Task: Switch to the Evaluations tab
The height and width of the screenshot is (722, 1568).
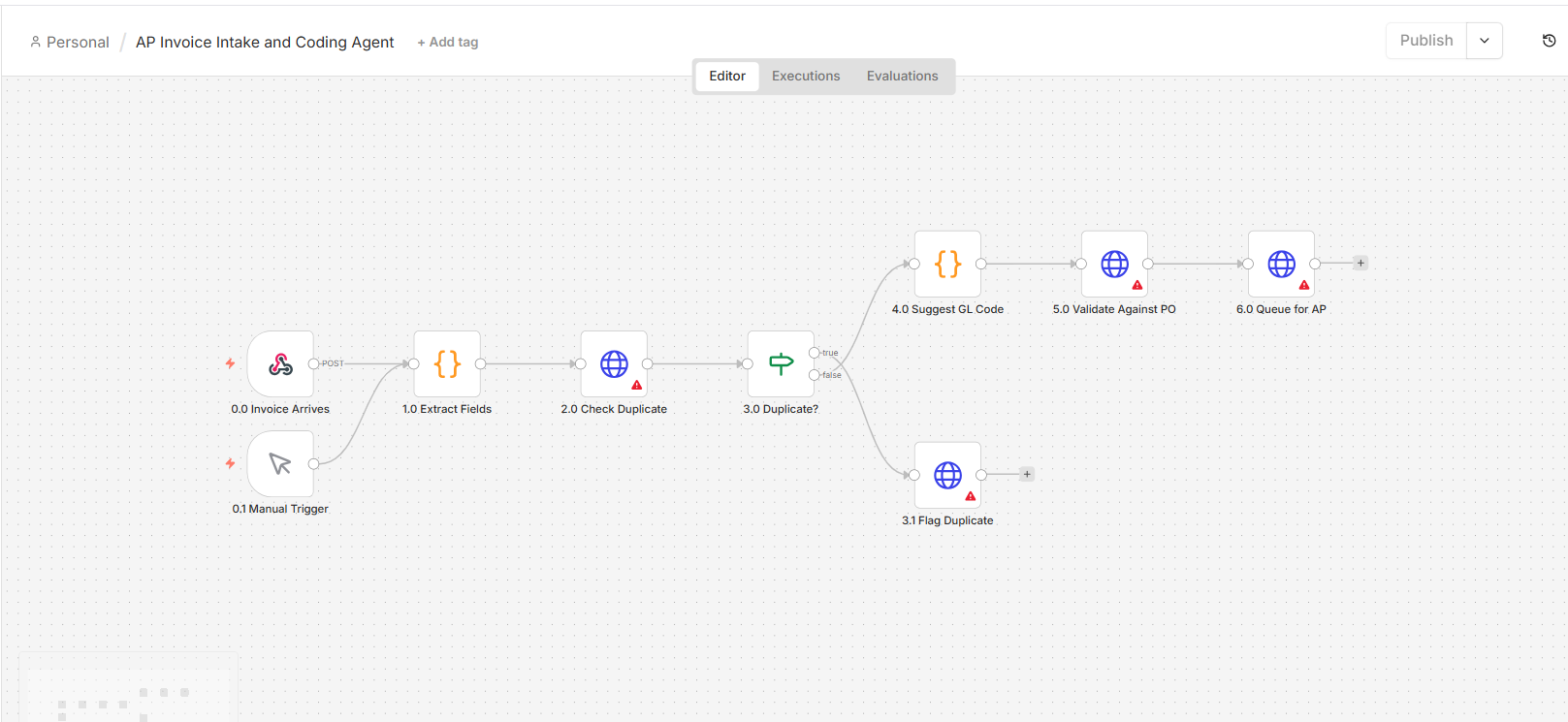Action: point(903,76)
